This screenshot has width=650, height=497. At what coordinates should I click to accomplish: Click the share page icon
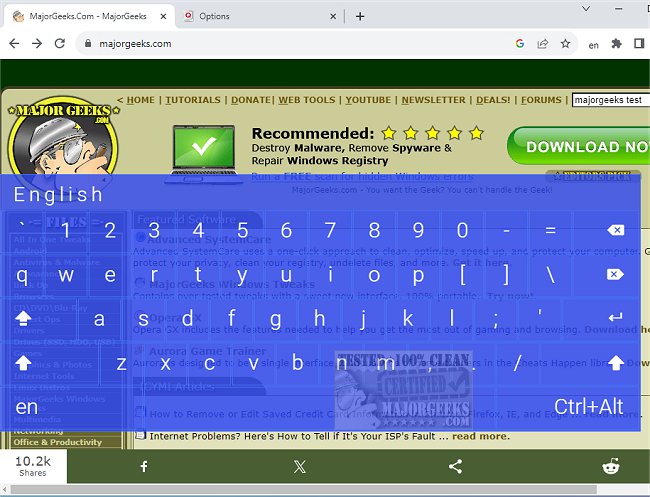click(x=543, y=44)
